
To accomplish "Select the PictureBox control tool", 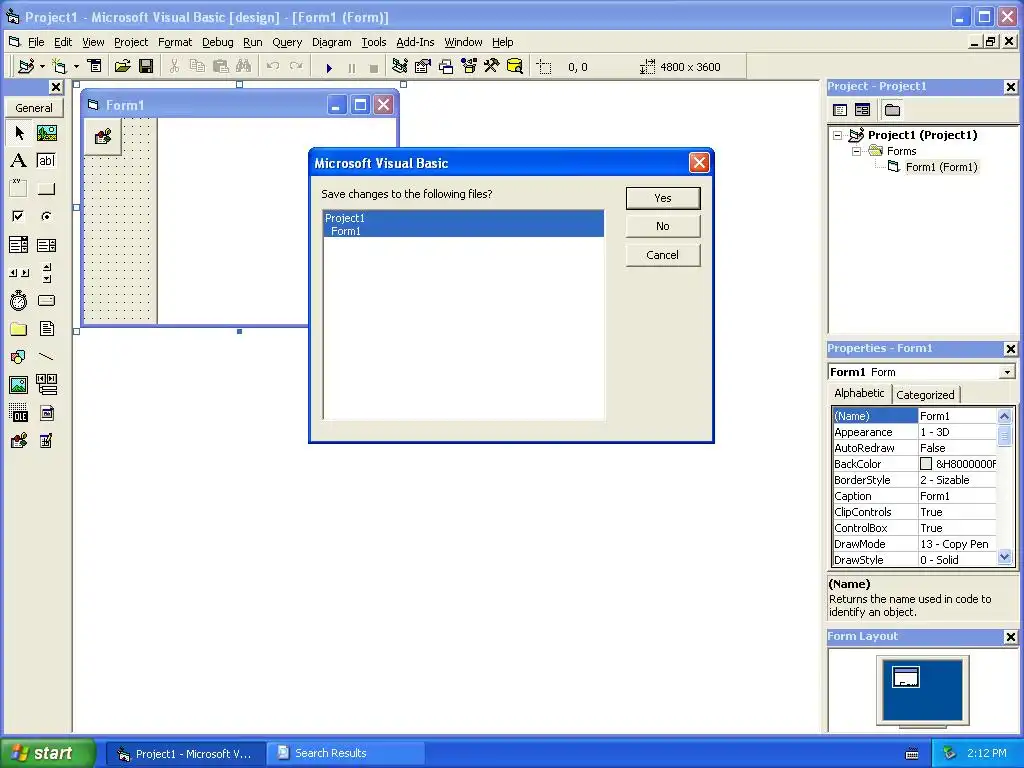I will [x=46, y=133].
